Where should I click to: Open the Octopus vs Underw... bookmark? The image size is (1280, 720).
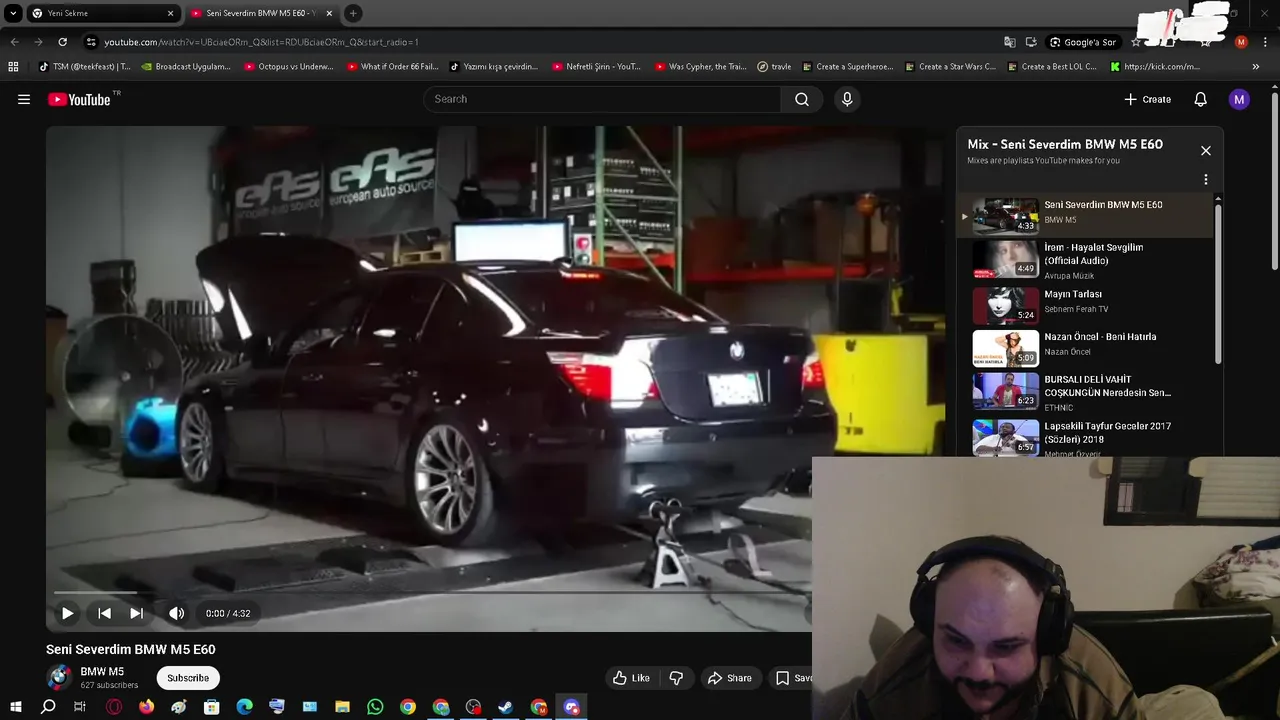pos(289,67)
